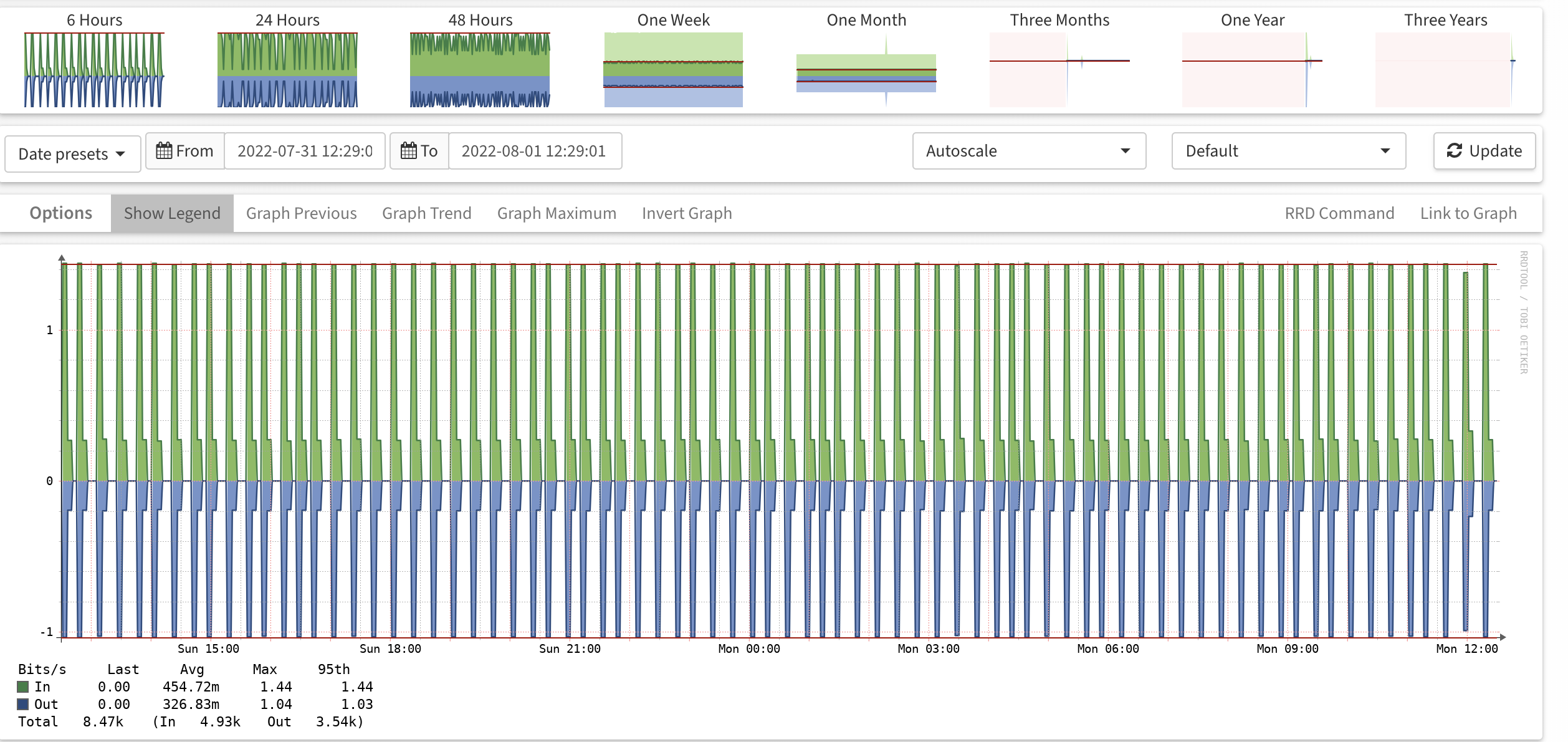Turn on the Graph Trend option

click(426, 213)
